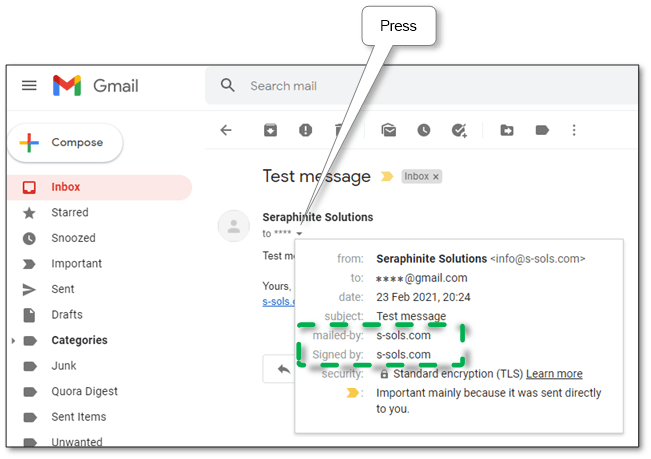Report this message as spam
Viewport: 651px width, 459px height.
point(306,130)
